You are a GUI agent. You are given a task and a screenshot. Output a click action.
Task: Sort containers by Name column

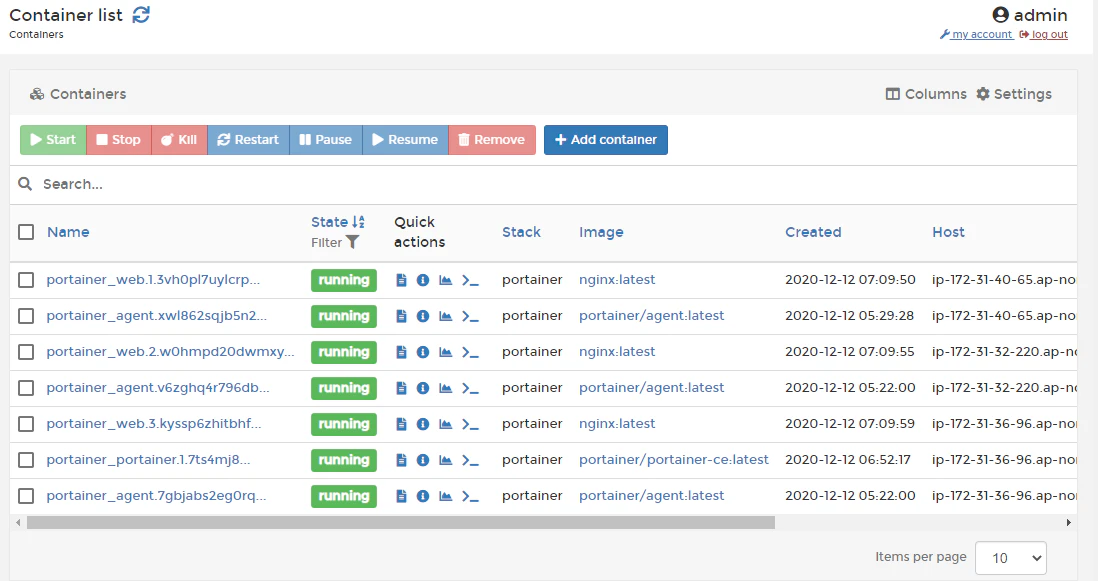(x=68, y=232)
